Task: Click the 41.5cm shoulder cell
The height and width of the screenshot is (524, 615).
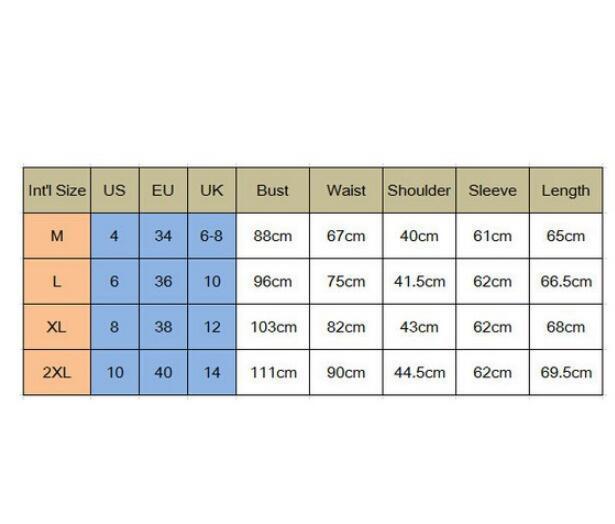Action: (x=419, y=282)
